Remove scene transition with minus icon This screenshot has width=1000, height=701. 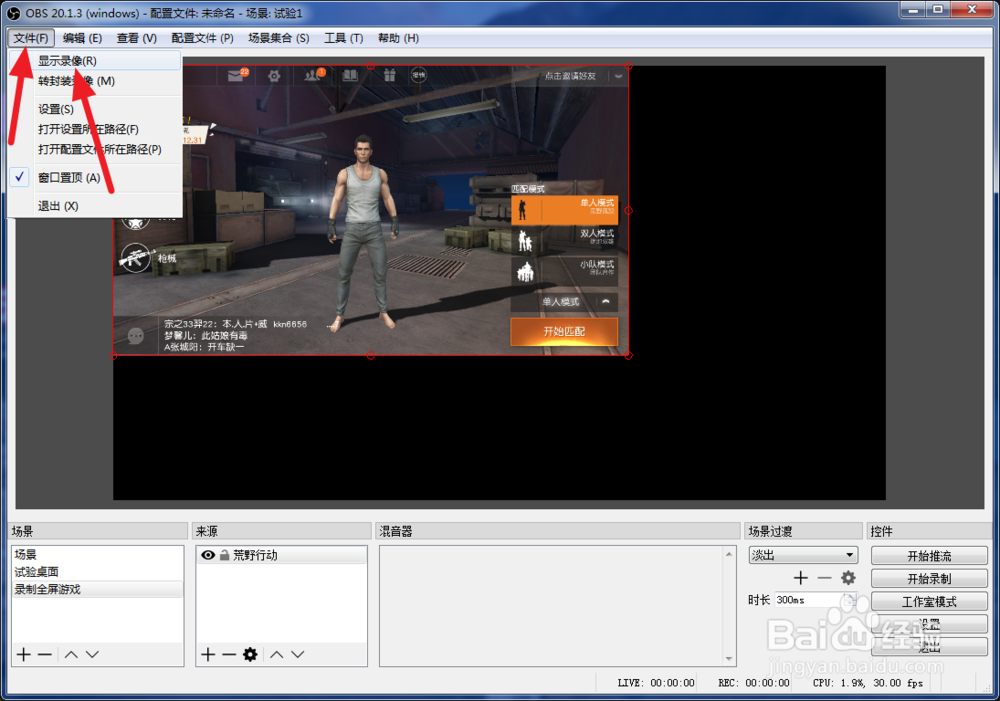tap(825, 578)
